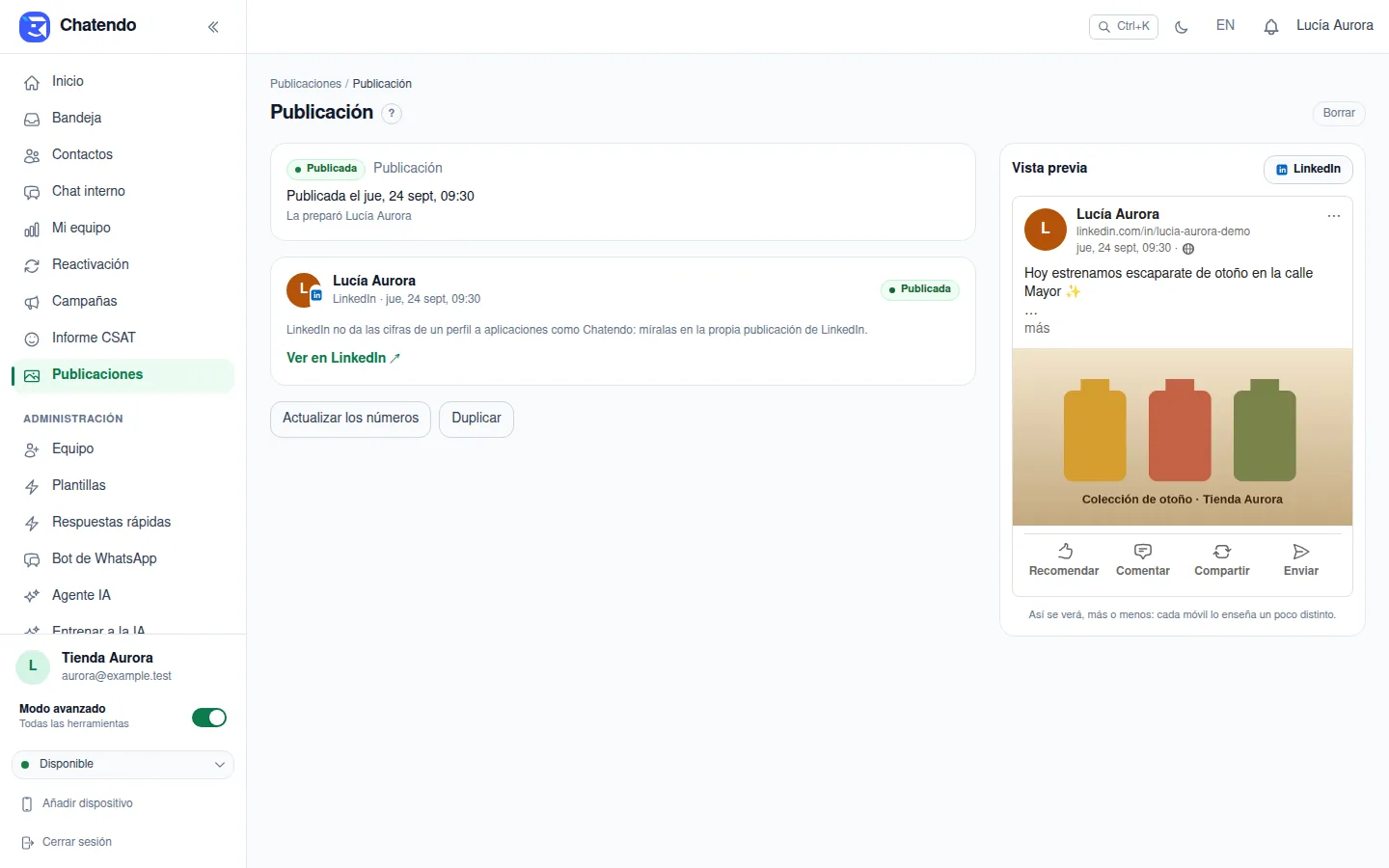The height and width of the screenshot is (868, 1389).
Task: Open the LinkedIn preview network selector
Action: tap(1308, 169)
